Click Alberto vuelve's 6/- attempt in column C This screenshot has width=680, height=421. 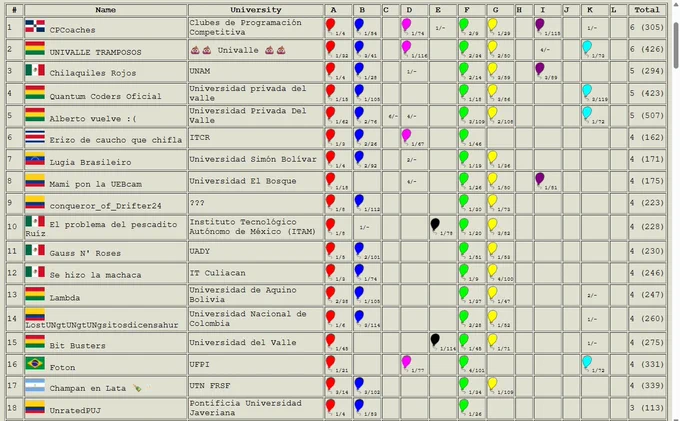pos(393,116)
